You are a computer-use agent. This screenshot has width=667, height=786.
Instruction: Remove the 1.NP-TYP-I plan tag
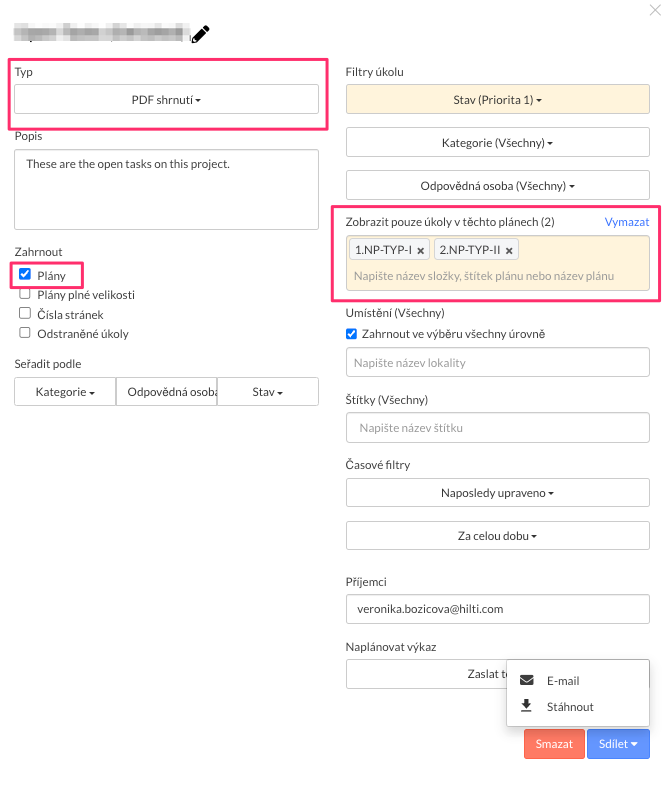click(x=421, y=250)
